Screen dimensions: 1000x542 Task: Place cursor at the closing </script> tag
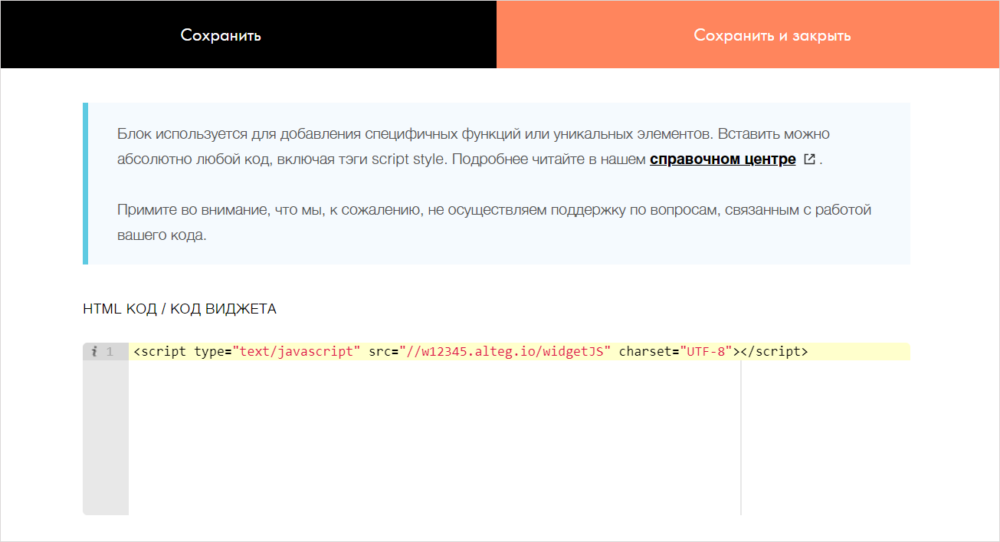pos(774,352)
